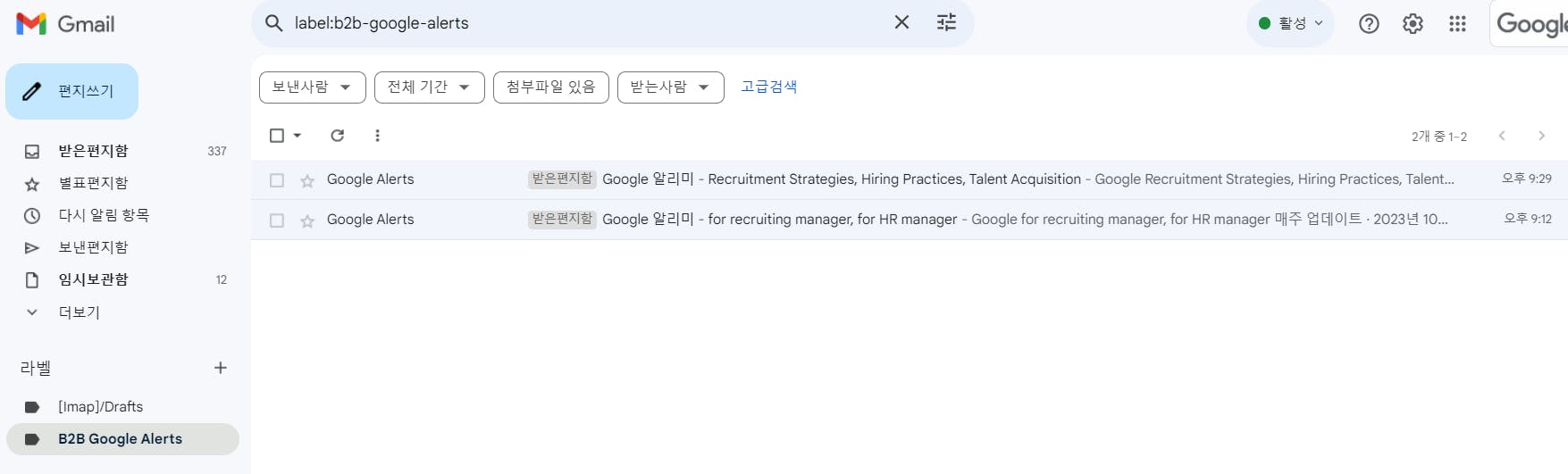Open the Help question mark icon
Viewport: 1568px width, 474px height.
1368,24
